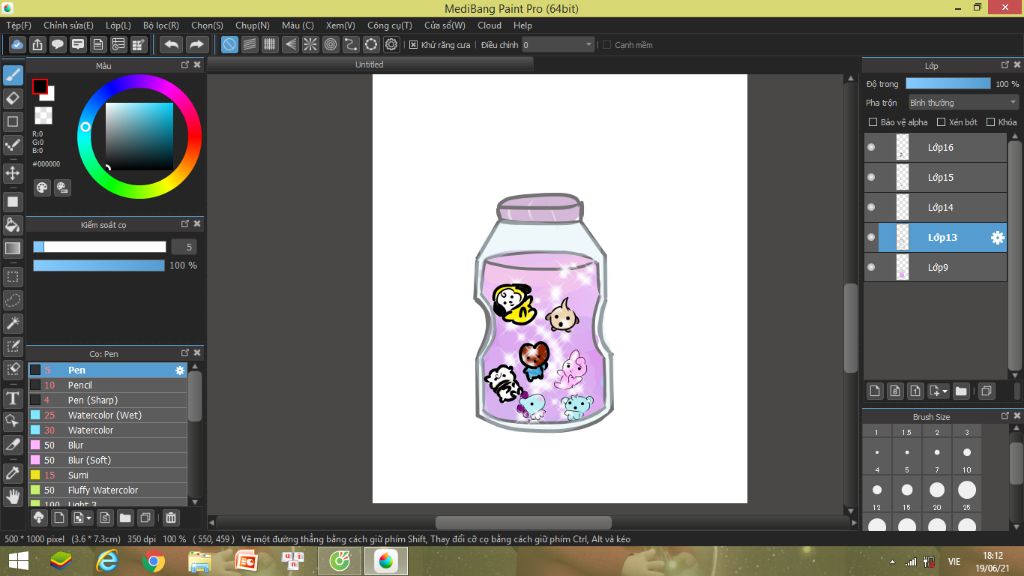The height and width of the screenshot is (576, 1024).
Task: Open the Cửa sổ(W) menu
Action: [445, 25]
